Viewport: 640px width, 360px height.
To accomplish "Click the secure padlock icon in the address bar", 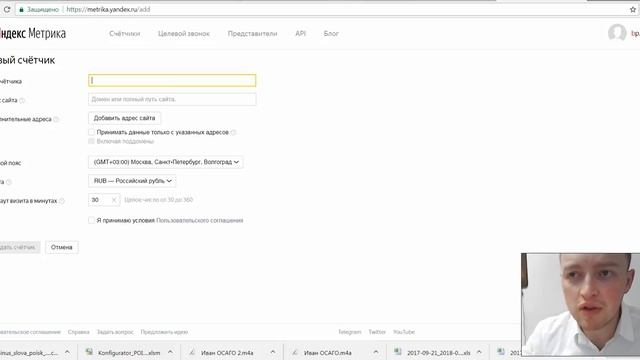I will (21, 9).
